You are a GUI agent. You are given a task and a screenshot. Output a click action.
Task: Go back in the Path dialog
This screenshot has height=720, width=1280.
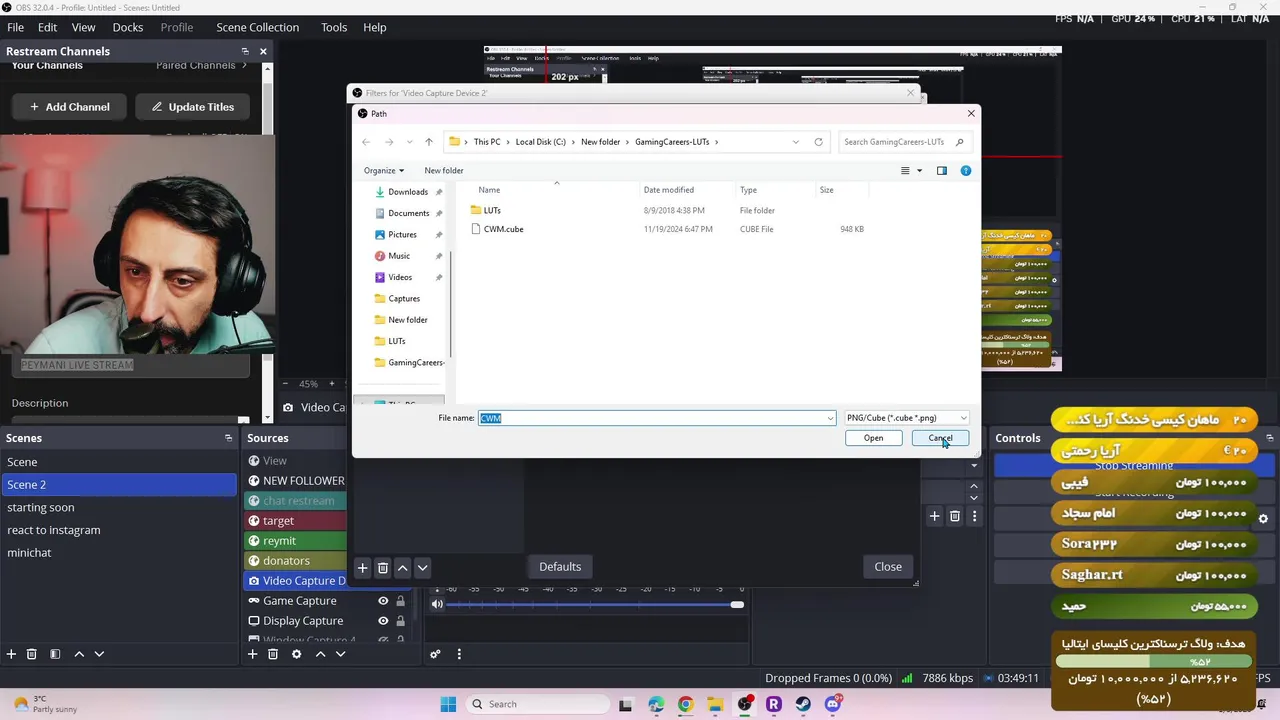[x=366, y=142]
